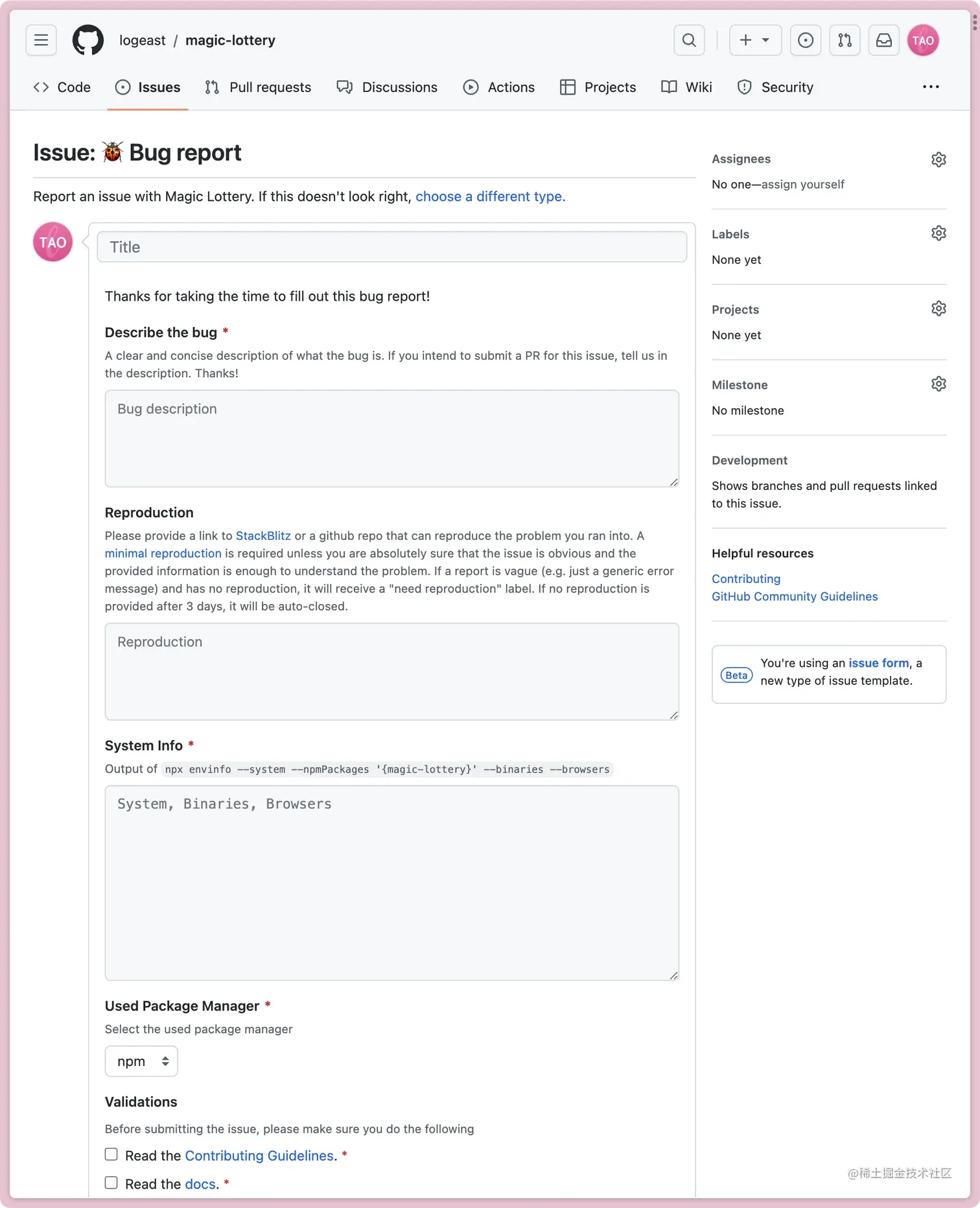This screenshot has width=980, height=1208.
Task: Click the logeast owner link
Action: click(143, 40)
